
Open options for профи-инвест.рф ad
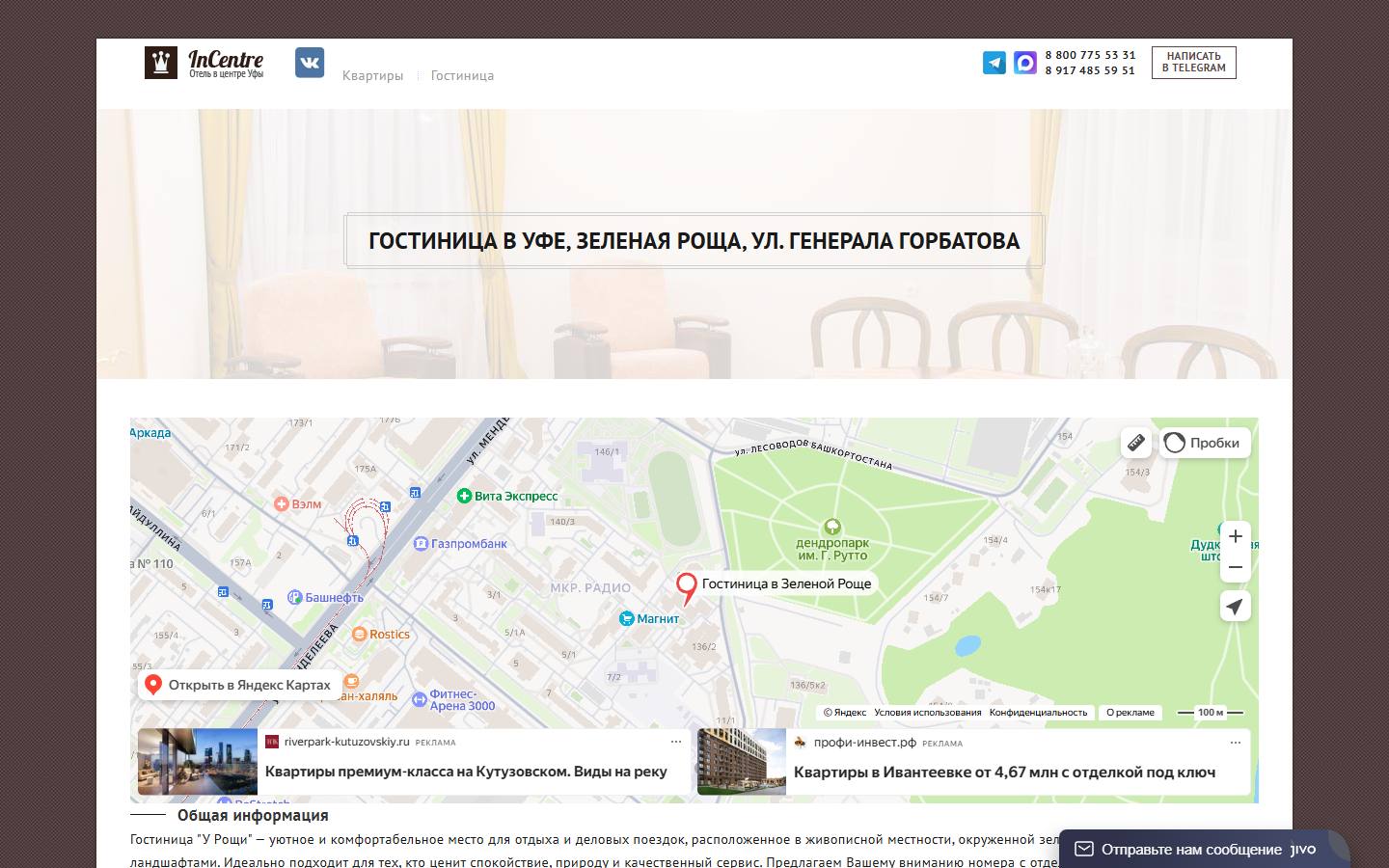pos(1236,743)
